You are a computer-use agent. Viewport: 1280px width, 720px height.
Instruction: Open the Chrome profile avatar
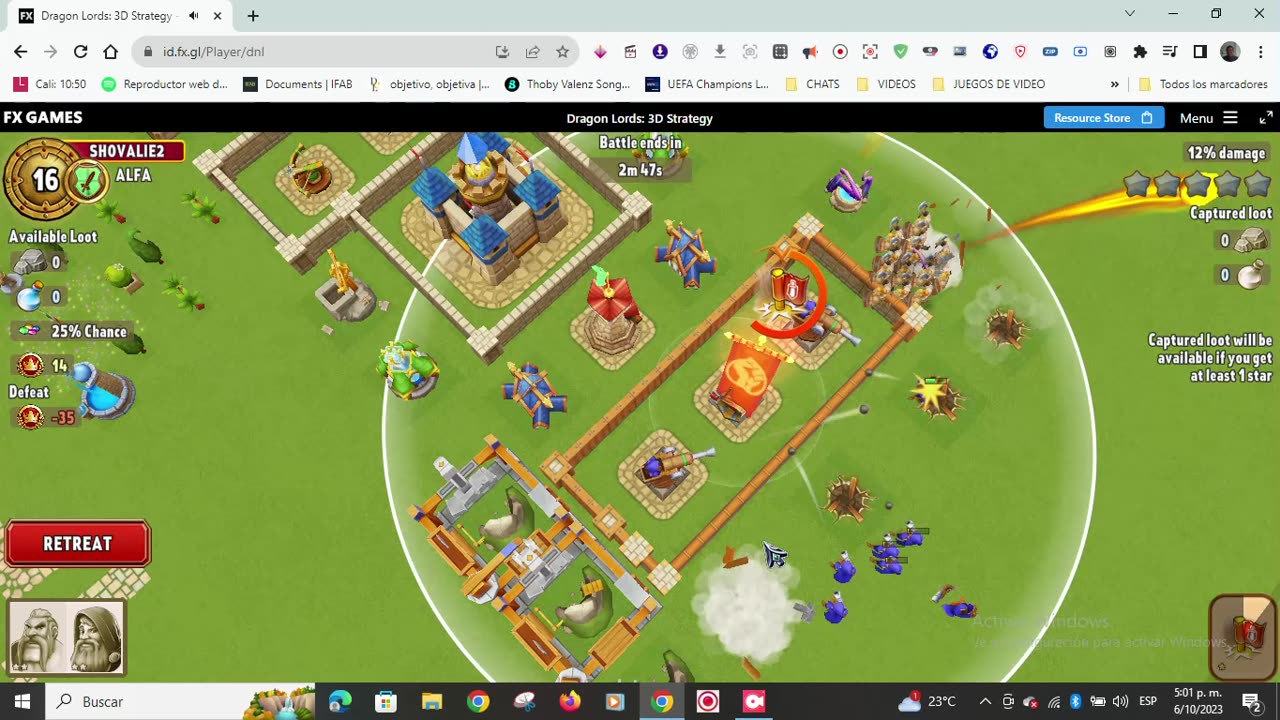pos(1230,52)
